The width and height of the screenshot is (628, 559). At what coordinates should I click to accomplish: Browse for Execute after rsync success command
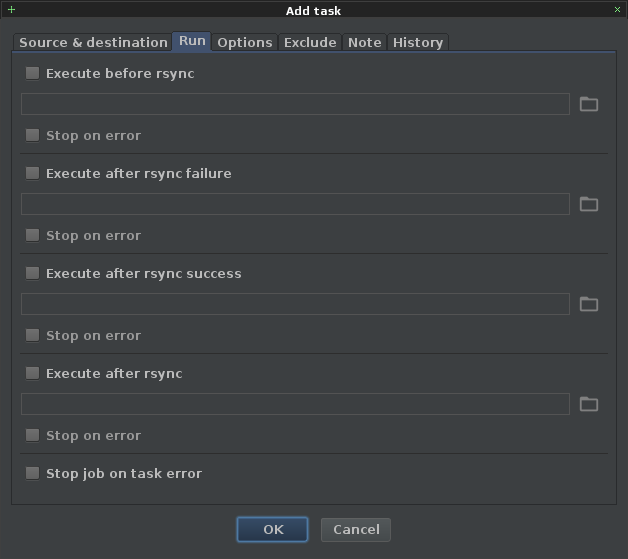(589, 304)
